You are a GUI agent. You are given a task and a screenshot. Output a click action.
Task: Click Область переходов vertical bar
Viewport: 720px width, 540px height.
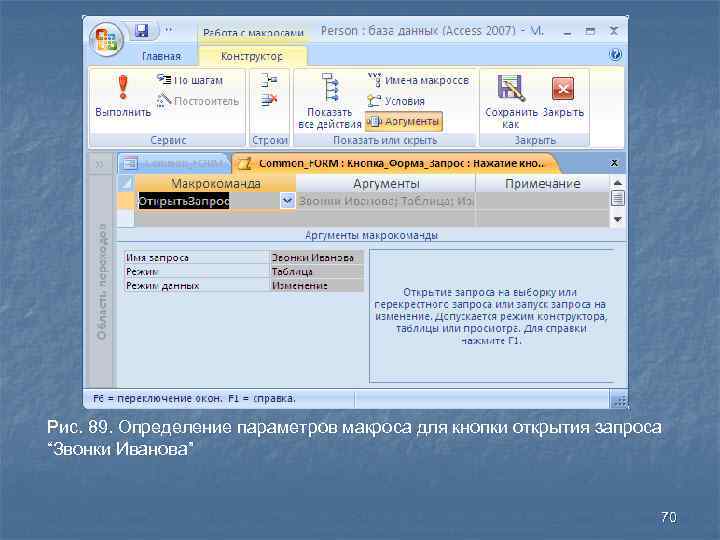click(x=101, y=281)
